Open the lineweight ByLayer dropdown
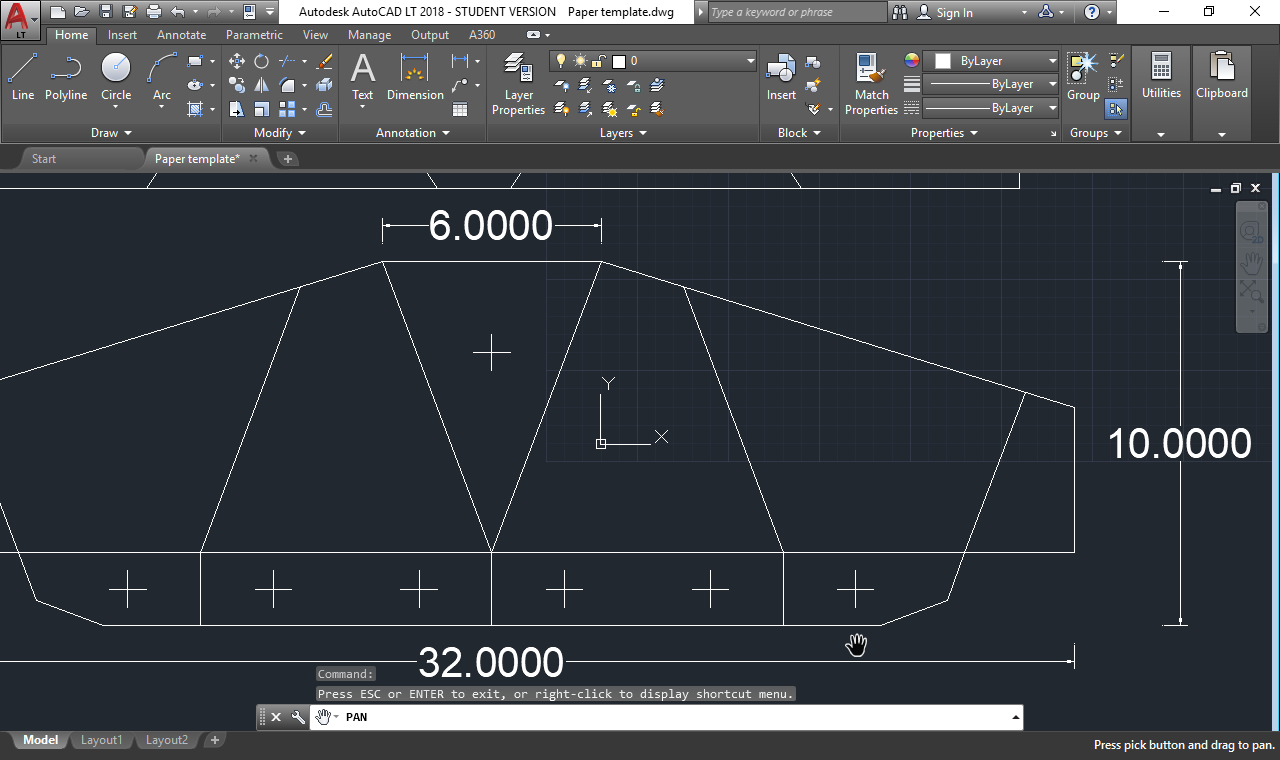The width and height of the screenshot is (1280, 760). click(991, 84)
